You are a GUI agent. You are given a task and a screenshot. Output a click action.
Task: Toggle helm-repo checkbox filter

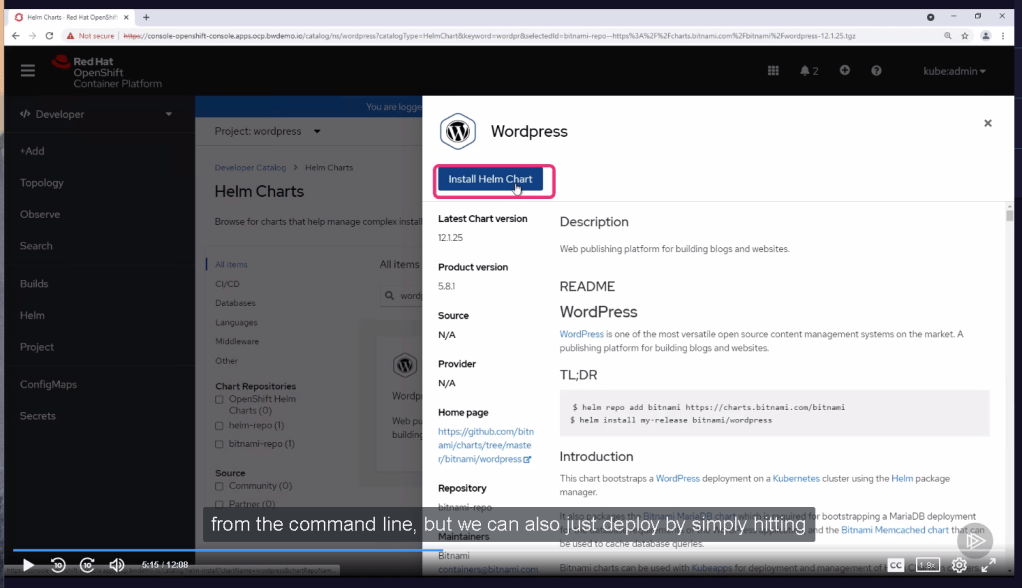219,426
